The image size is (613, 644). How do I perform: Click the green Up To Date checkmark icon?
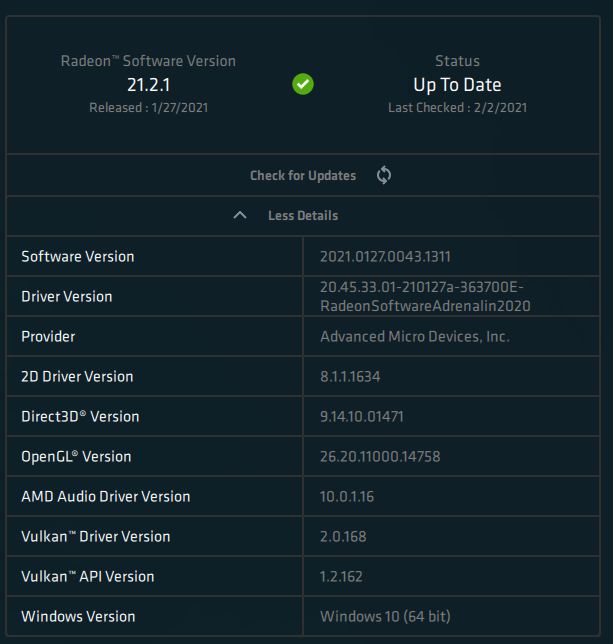303,84
